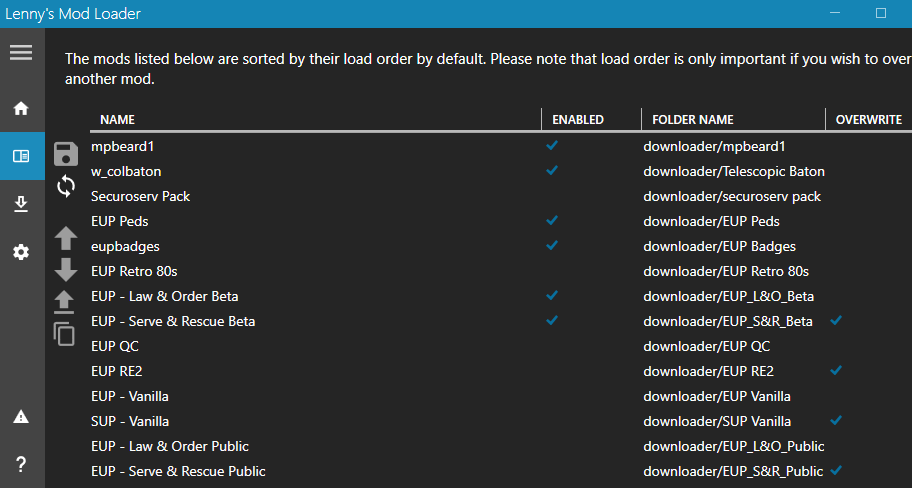This screenshot has width=912, height=488.
Task: Go to the Home page icon
Action: click(21, 108)
